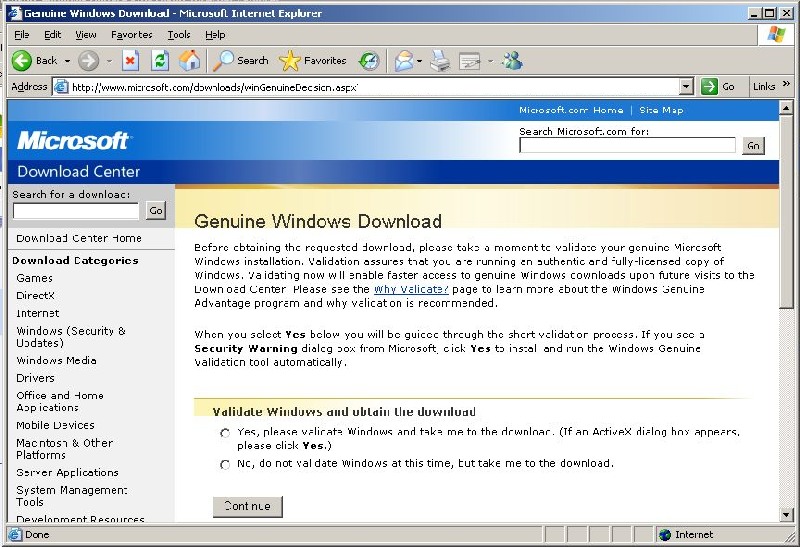Open the Favorites star icon
Screen dimensions: 800x547
click(x=290, y=61)
